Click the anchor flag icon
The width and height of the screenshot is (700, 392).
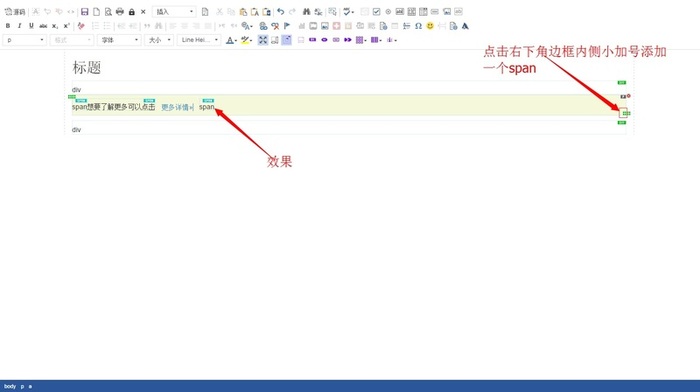pyautogui.click(x=287, y=26)
